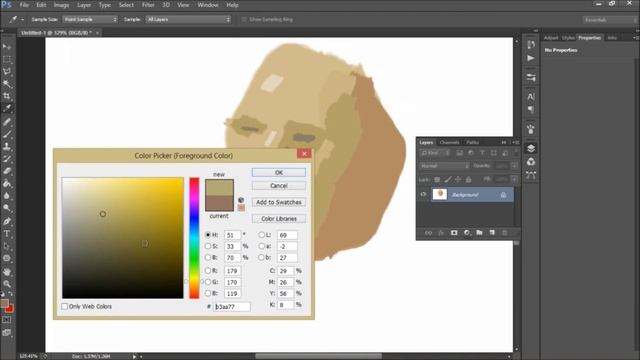Screen dimensions: 640x360
Task: Select the History Brush tool
Action: pos(7,159)
